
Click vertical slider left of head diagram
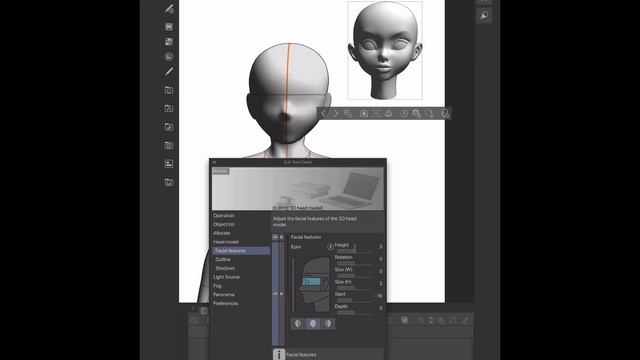click(293, 284)
